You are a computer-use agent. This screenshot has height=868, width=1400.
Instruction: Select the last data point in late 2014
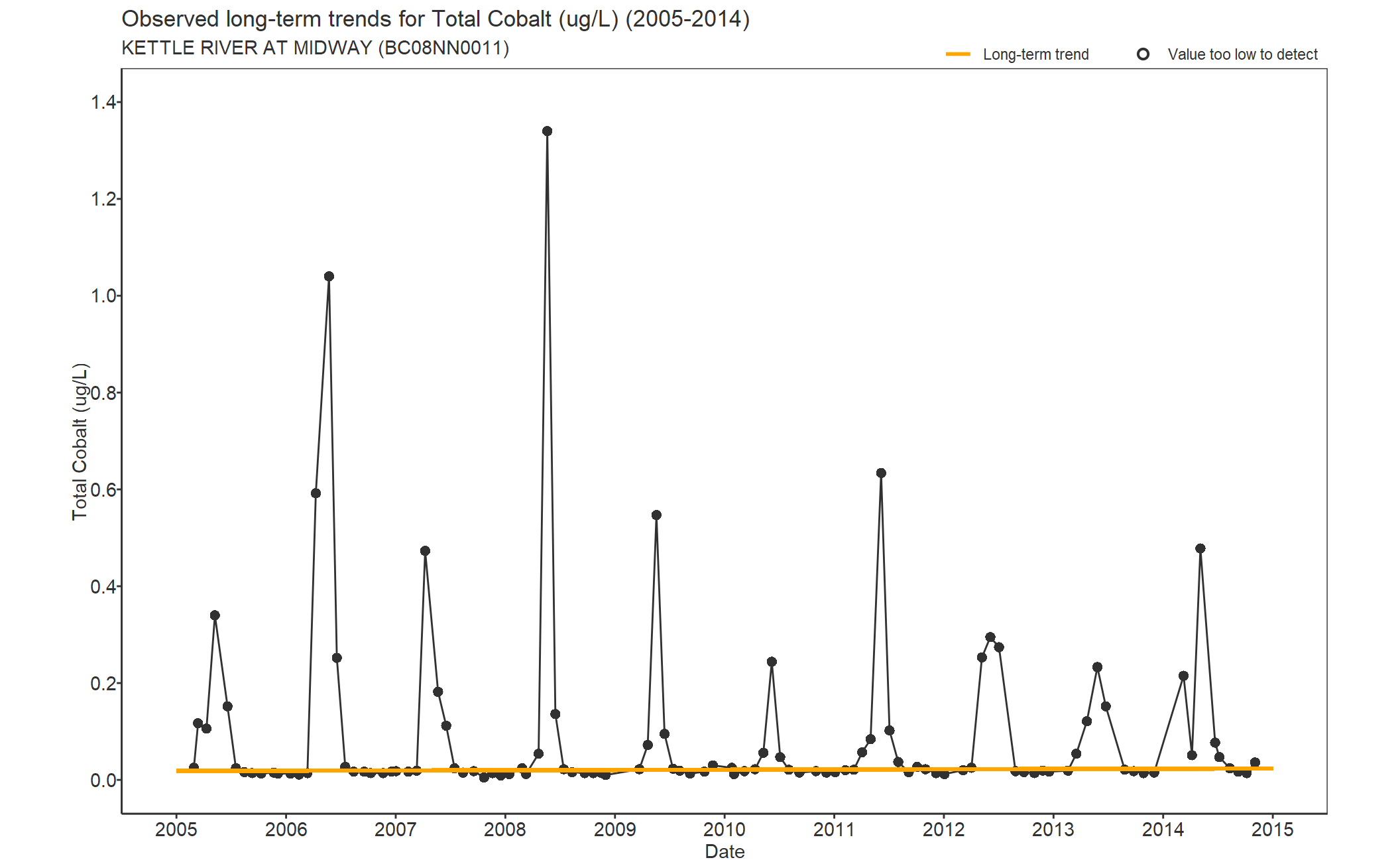[x=1255, y=763]
